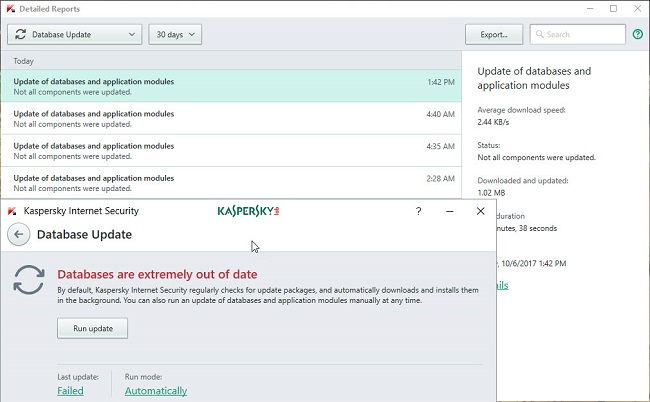This screenshot has height=402, width=650.
Task: Close the Kaspersky Internet Security window
Action: 481,212
